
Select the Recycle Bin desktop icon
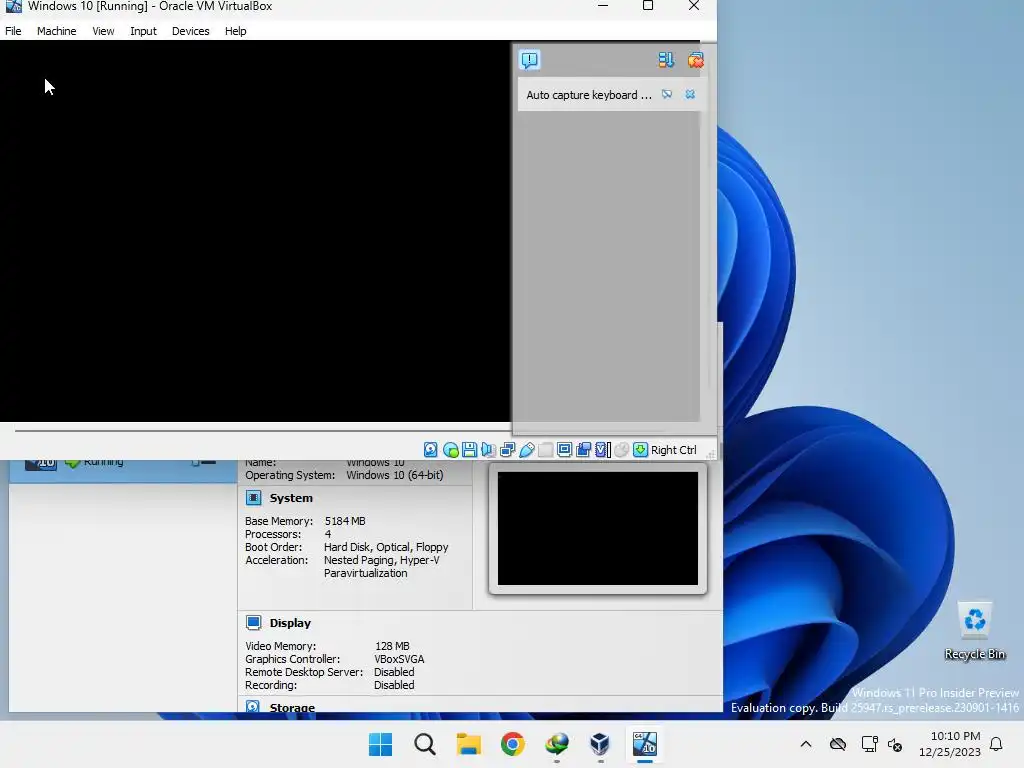[974, 630]
